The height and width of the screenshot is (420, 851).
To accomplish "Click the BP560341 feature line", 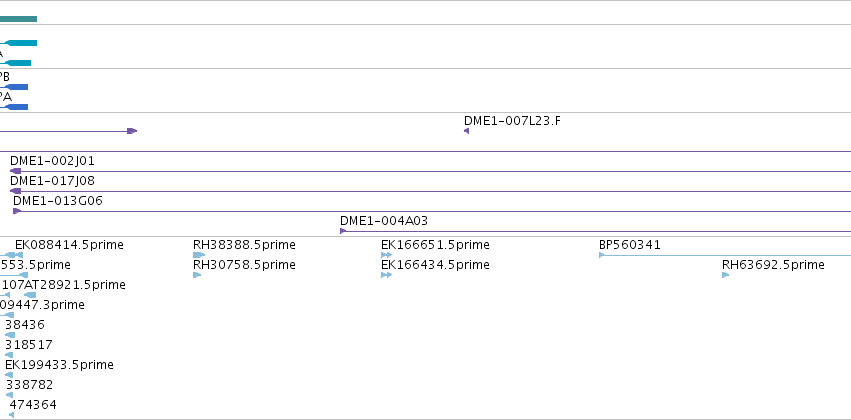I will 725,255.
